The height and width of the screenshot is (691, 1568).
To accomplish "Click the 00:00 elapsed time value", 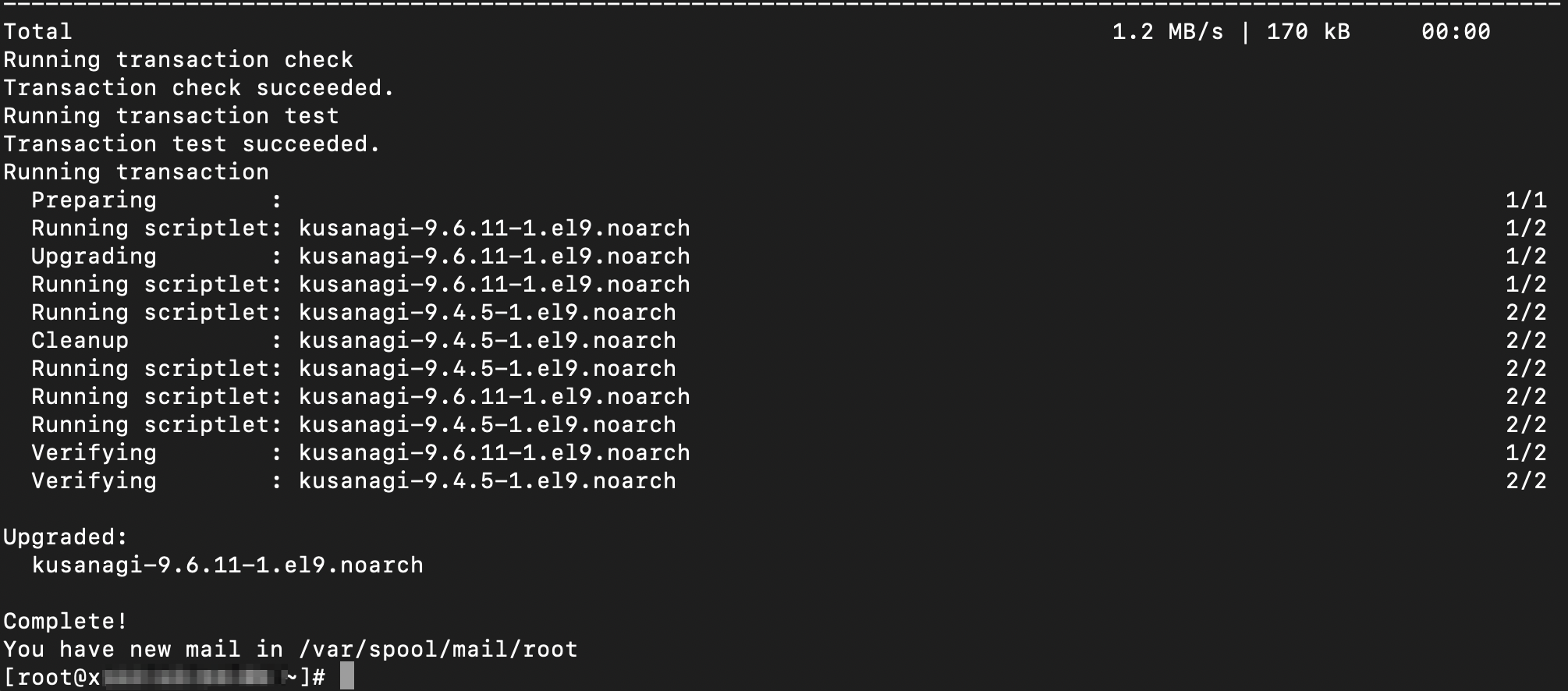I will click(1456, 31).
